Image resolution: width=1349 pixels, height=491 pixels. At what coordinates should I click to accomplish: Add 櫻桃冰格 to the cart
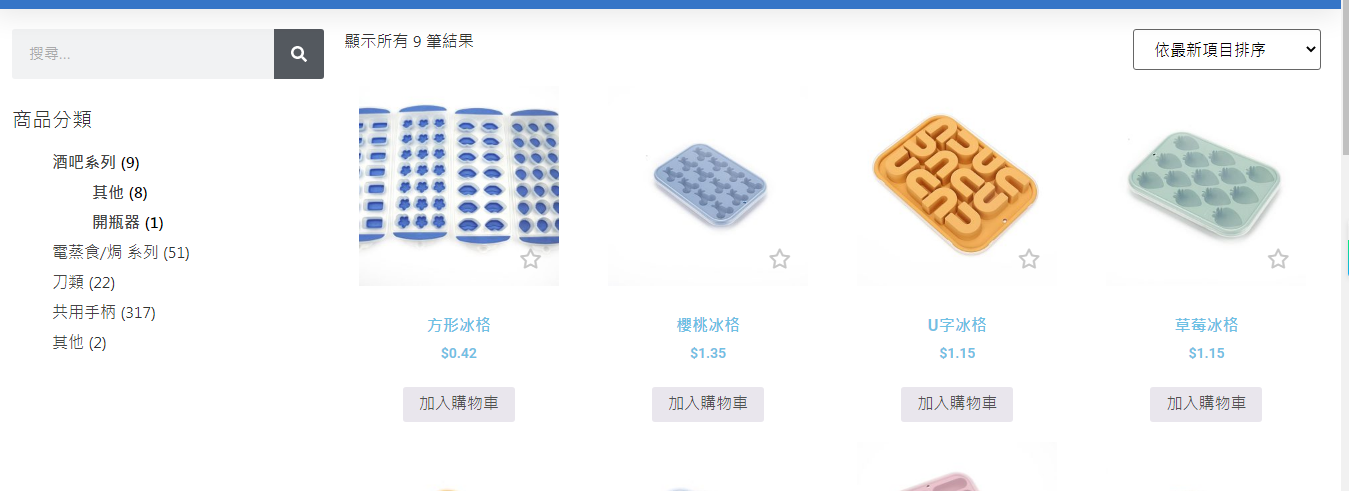click(708, 404)
